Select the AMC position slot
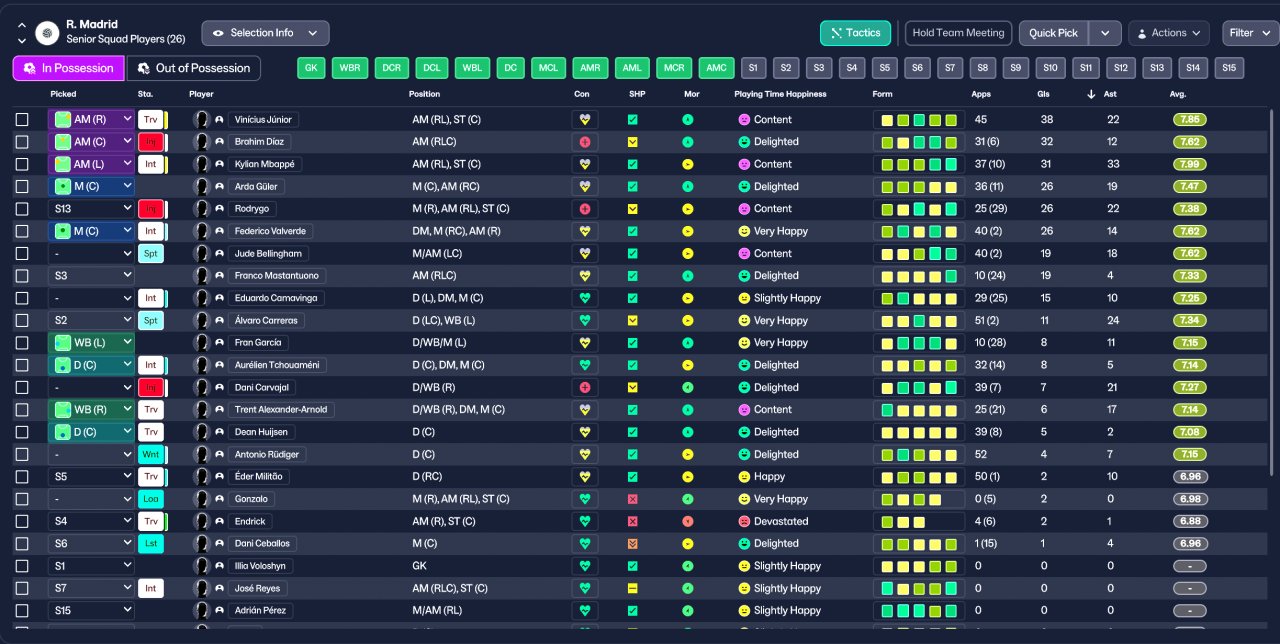 716,68
